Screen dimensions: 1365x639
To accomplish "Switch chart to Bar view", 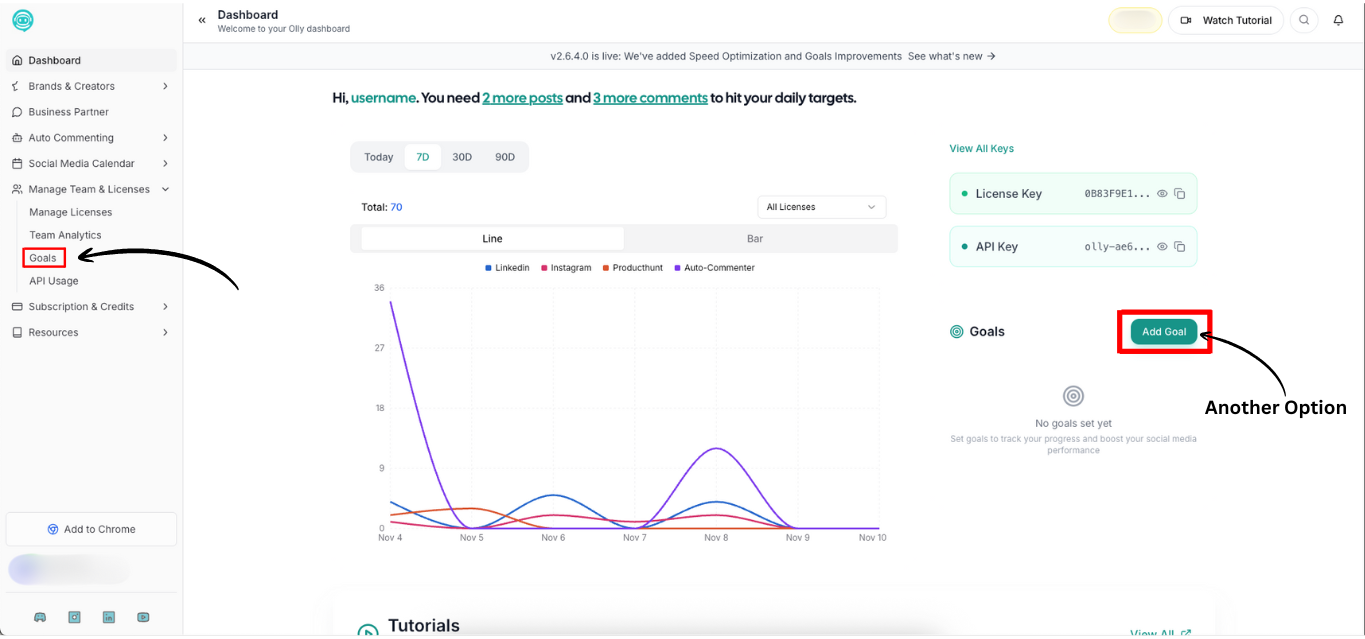I will [755, 239].
